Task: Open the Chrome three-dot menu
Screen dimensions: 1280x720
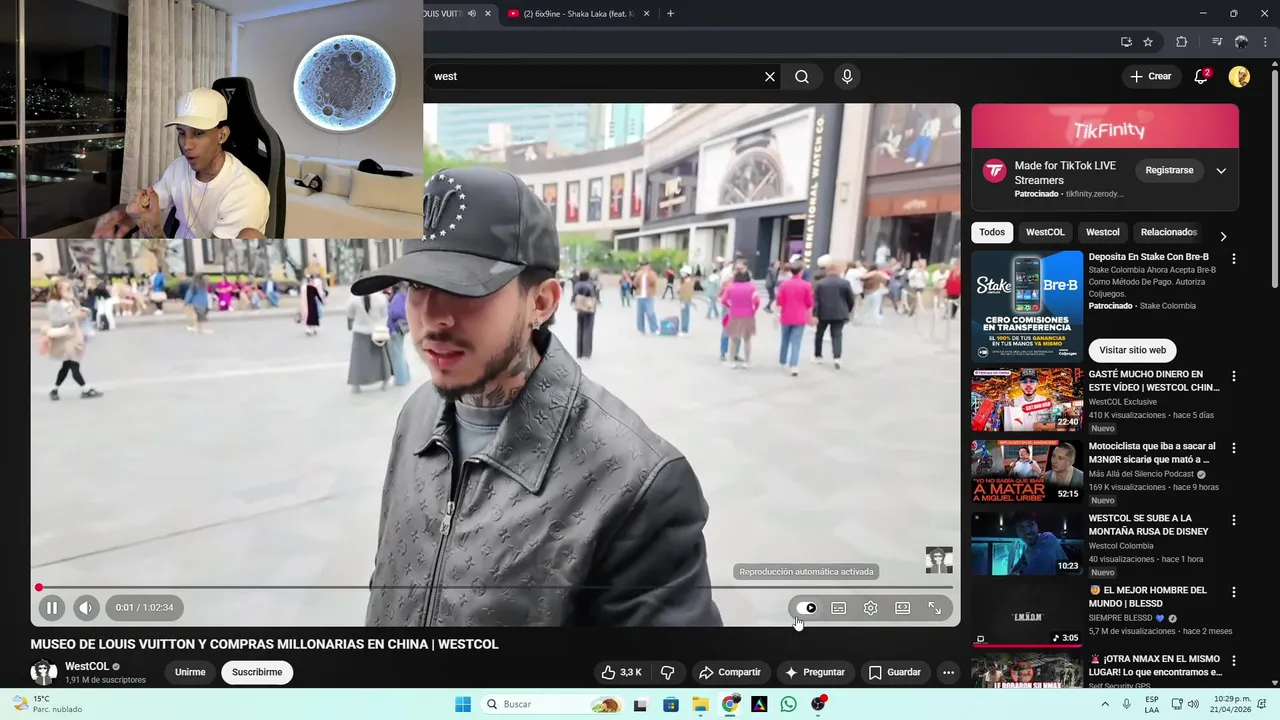Action: (x=1265, y=42)
